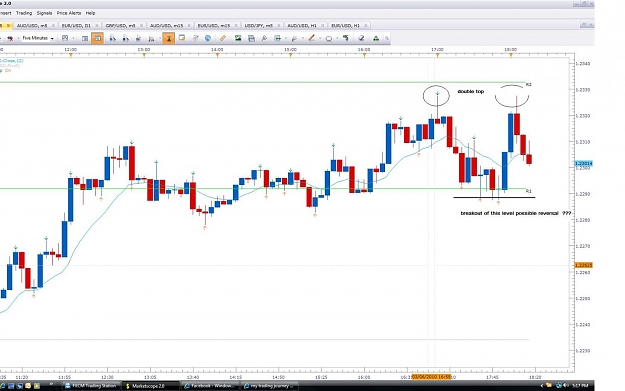Open the Signals menu
Viewport: 625px width, 391px height.
[x=44, y=13]
